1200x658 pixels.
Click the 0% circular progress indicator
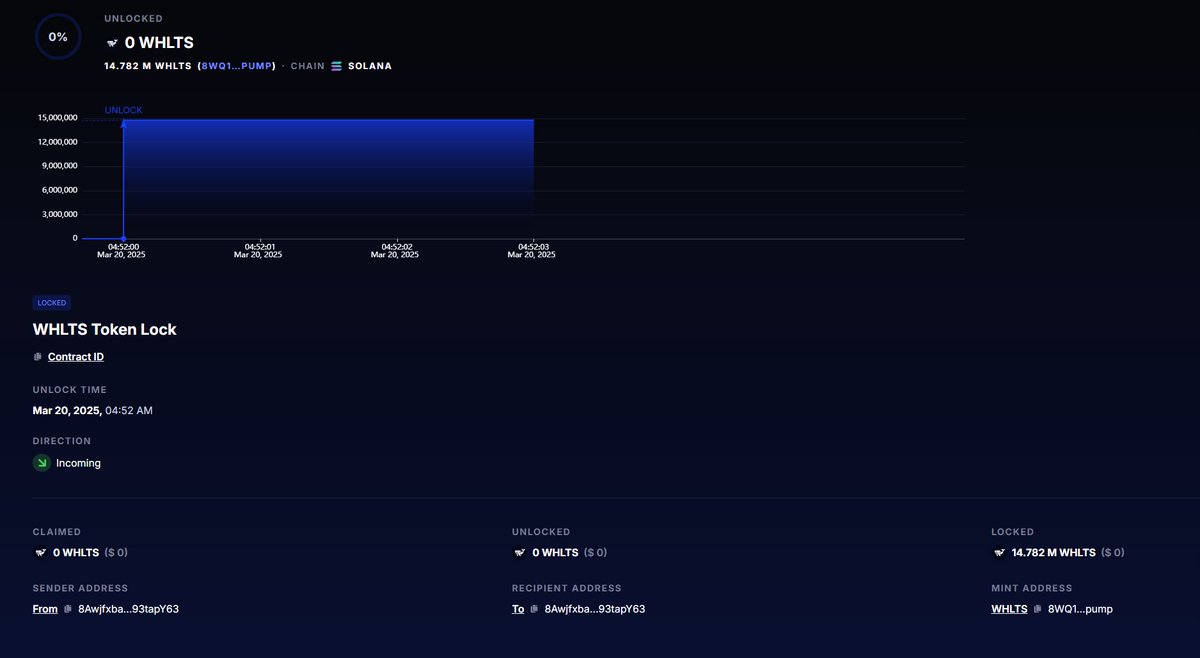(x=57, y=36)
